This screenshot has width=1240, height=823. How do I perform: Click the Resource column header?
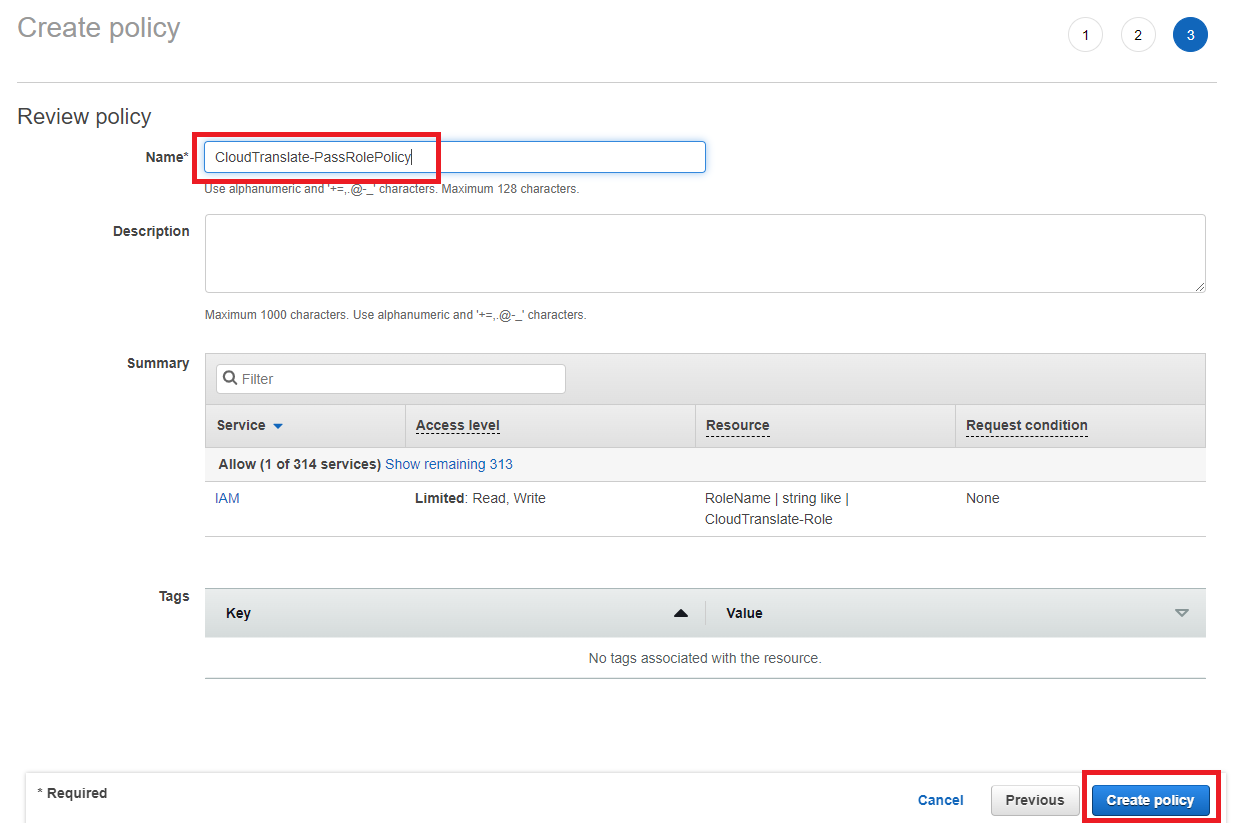(x=737, y=425)
